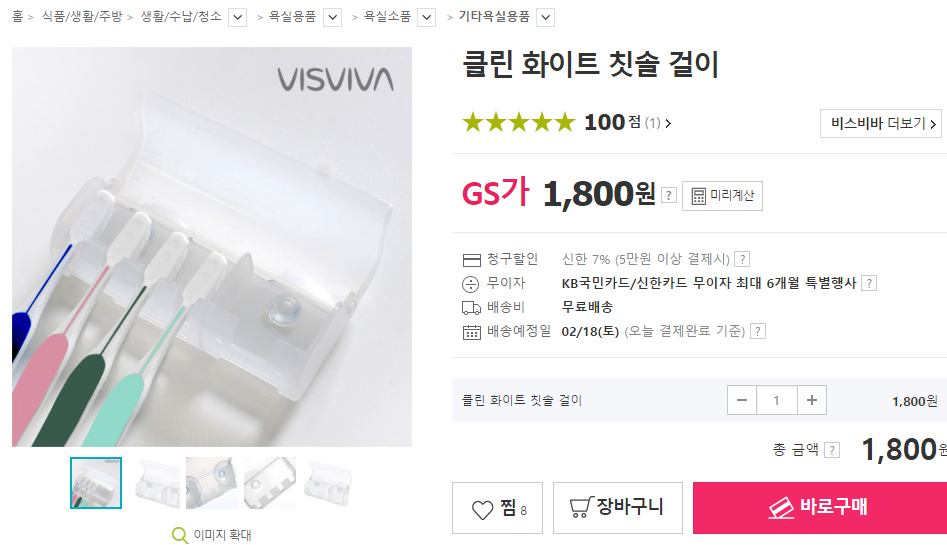This screenshot has height=545, width=947.
Task: Click the 바로구매 buy now button
Action: [x=820, y=508]
